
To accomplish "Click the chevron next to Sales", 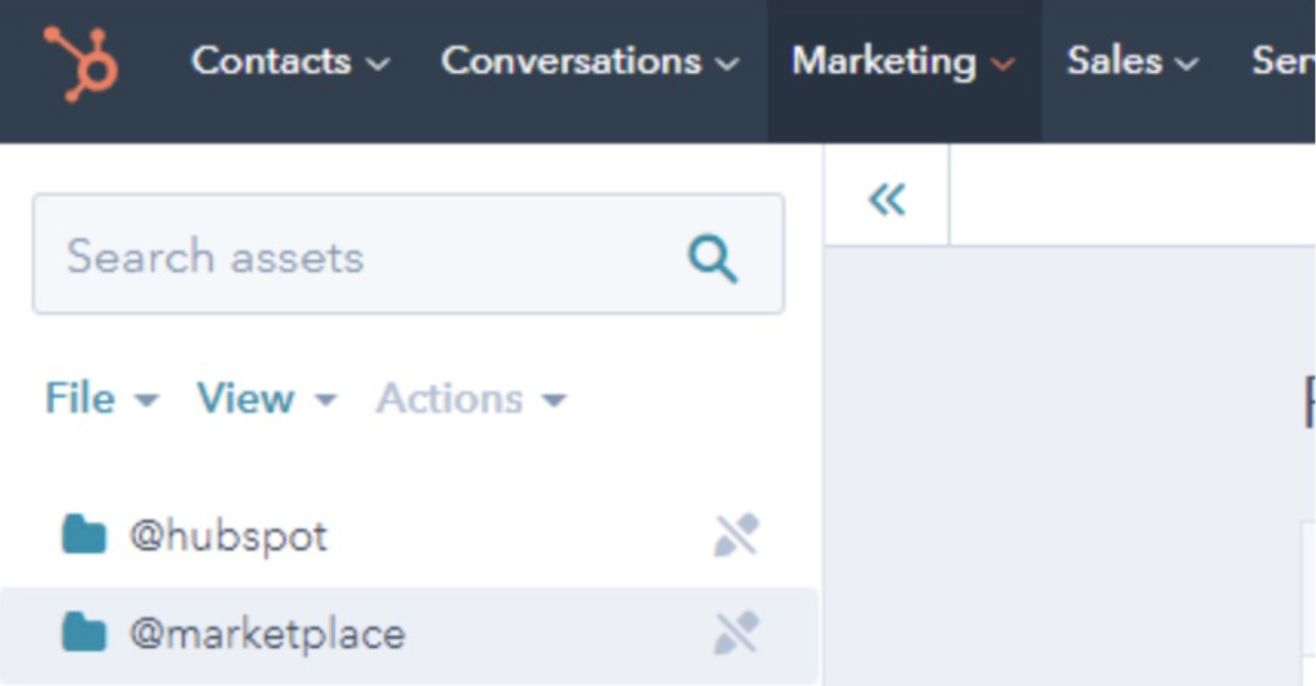I will click(1186, 65).
